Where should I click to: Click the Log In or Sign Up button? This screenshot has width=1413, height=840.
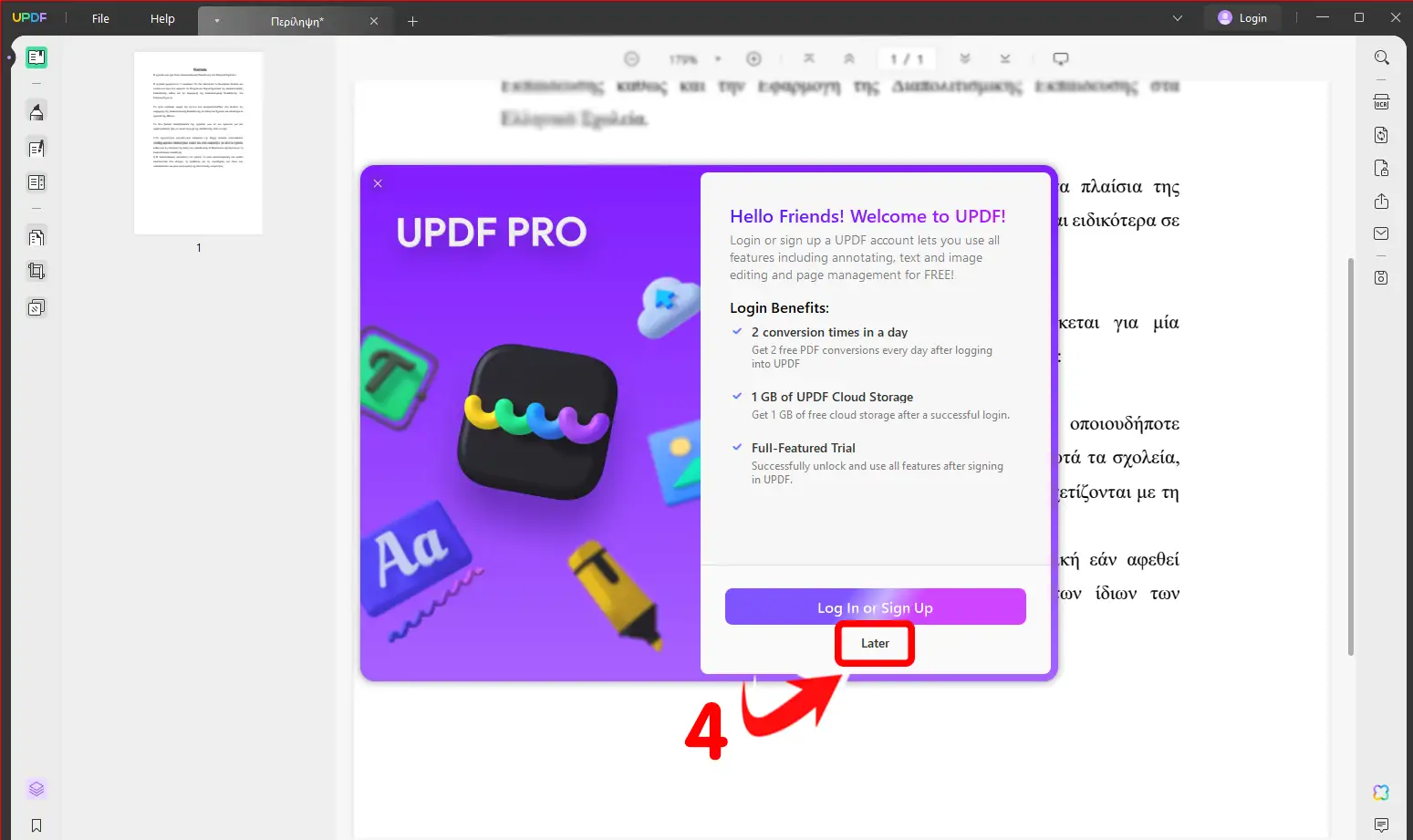tap(876, 607)
